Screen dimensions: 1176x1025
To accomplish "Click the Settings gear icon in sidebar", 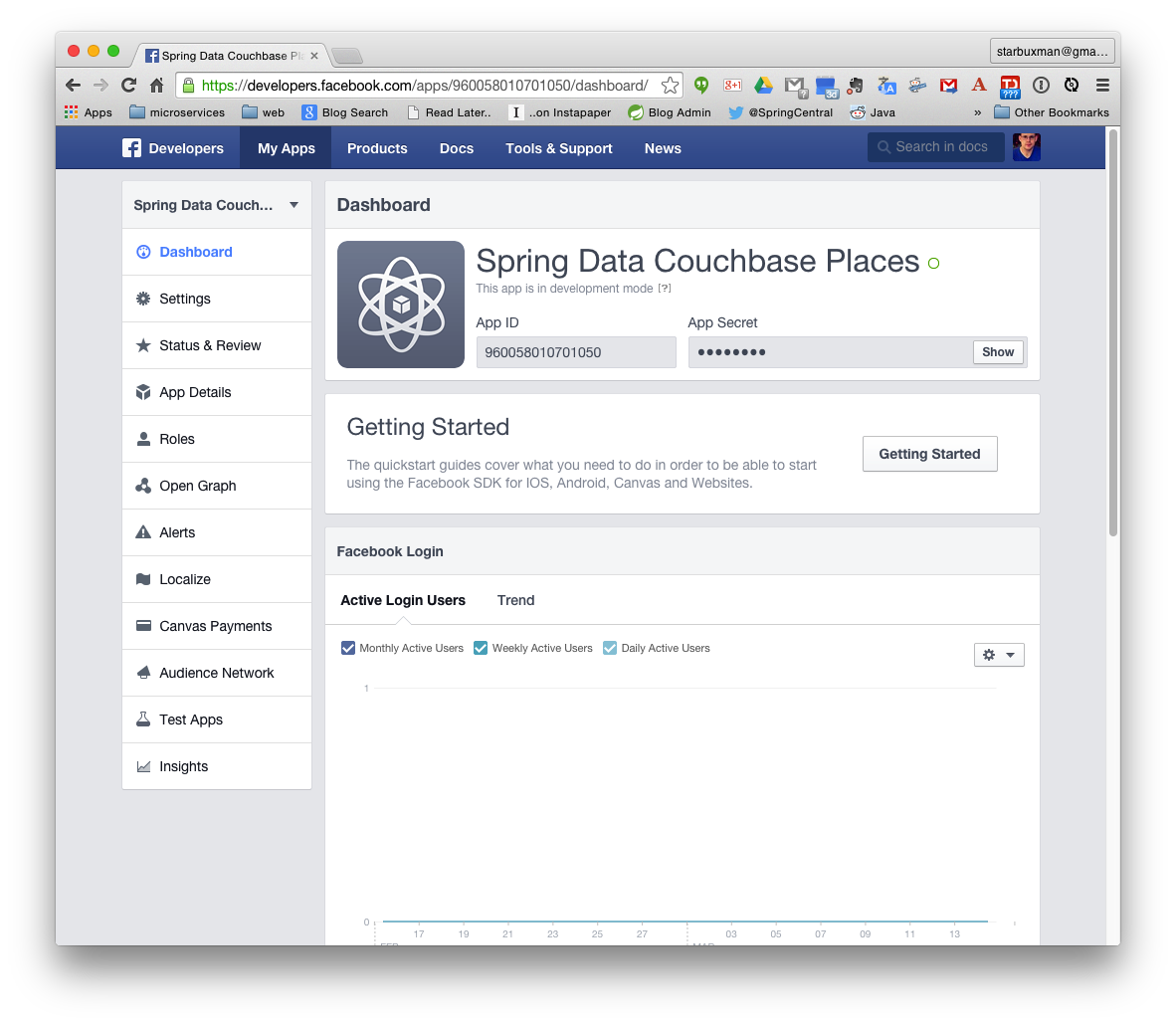I will tap(143, 299).
